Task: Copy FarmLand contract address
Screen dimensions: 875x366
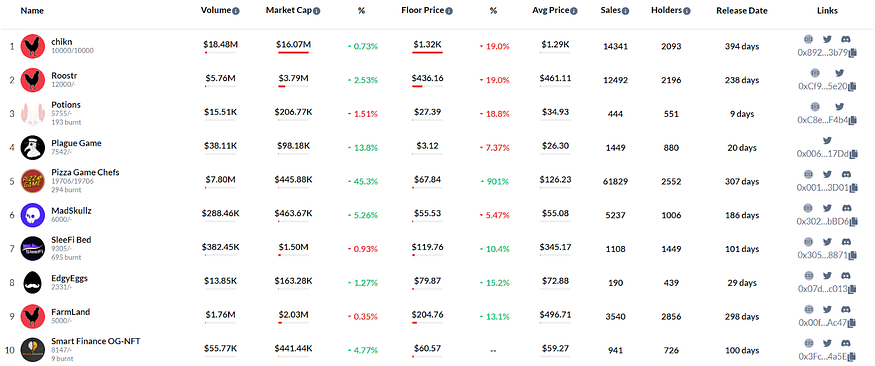Action: [x=853, y=323]
